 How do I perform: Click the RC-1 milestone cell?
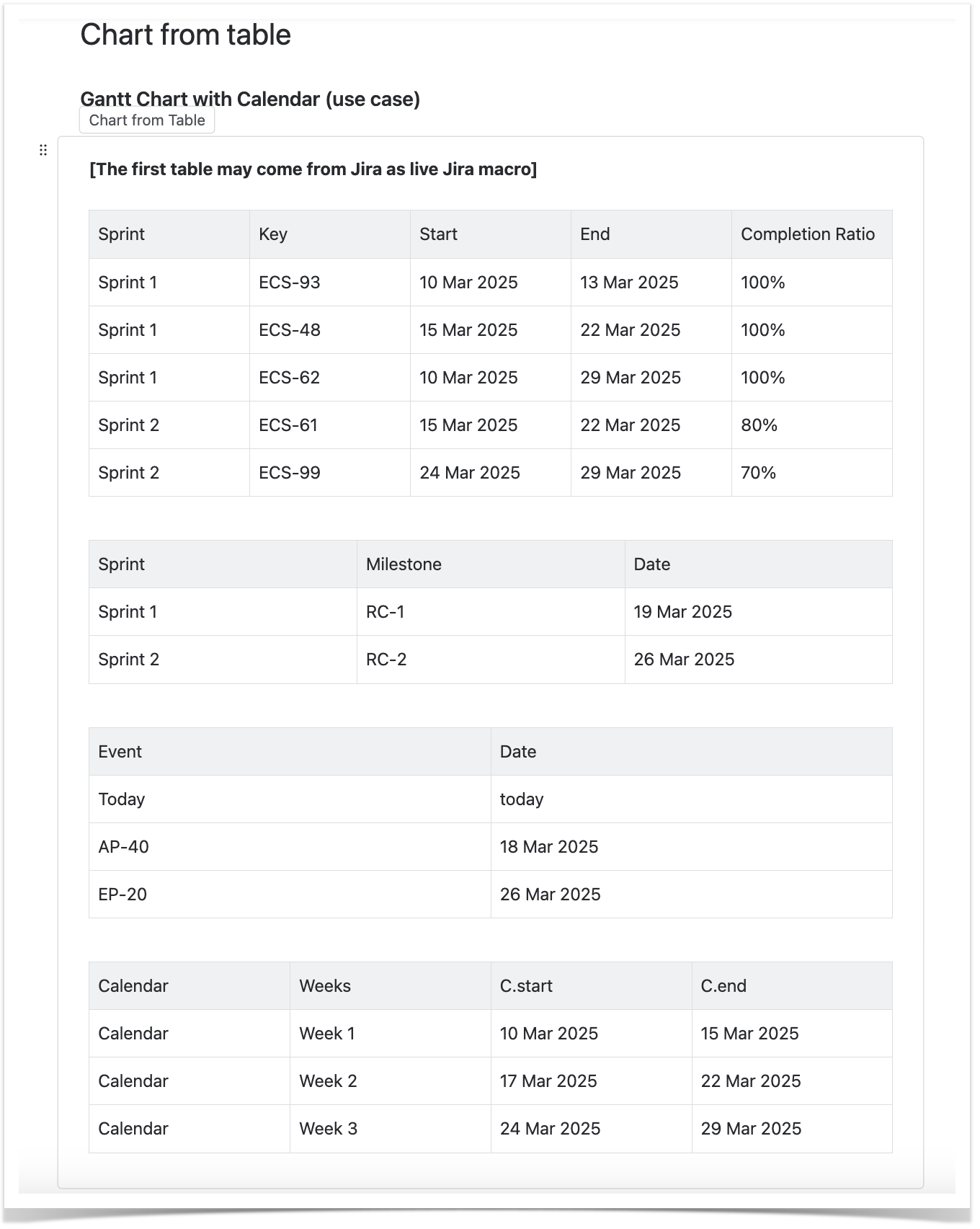386,612
